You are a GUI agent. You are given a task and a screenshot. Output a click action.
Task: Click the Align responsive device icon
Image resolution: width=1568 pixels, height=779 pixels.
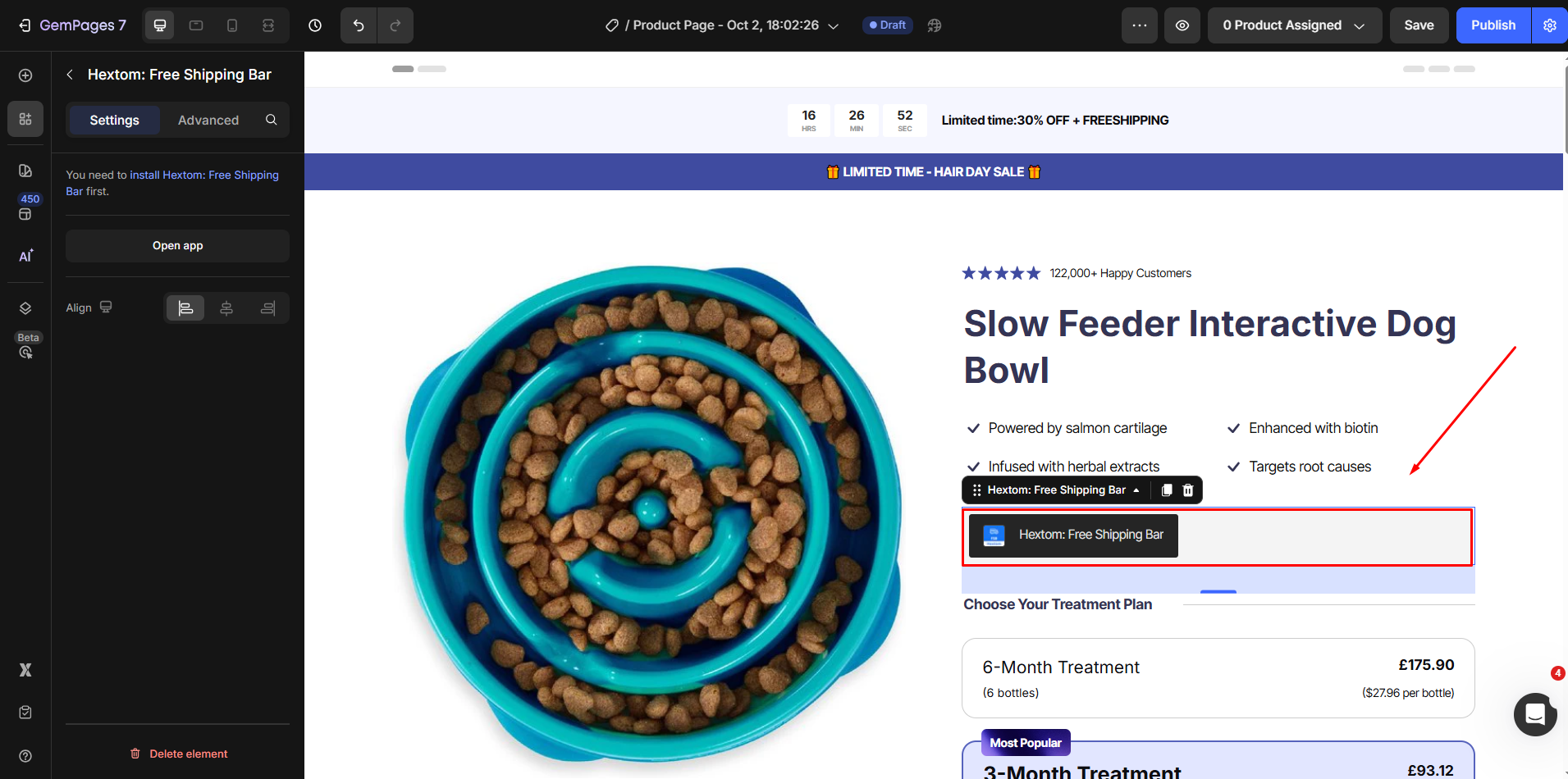pyautogui.click(x=106, y=307)
